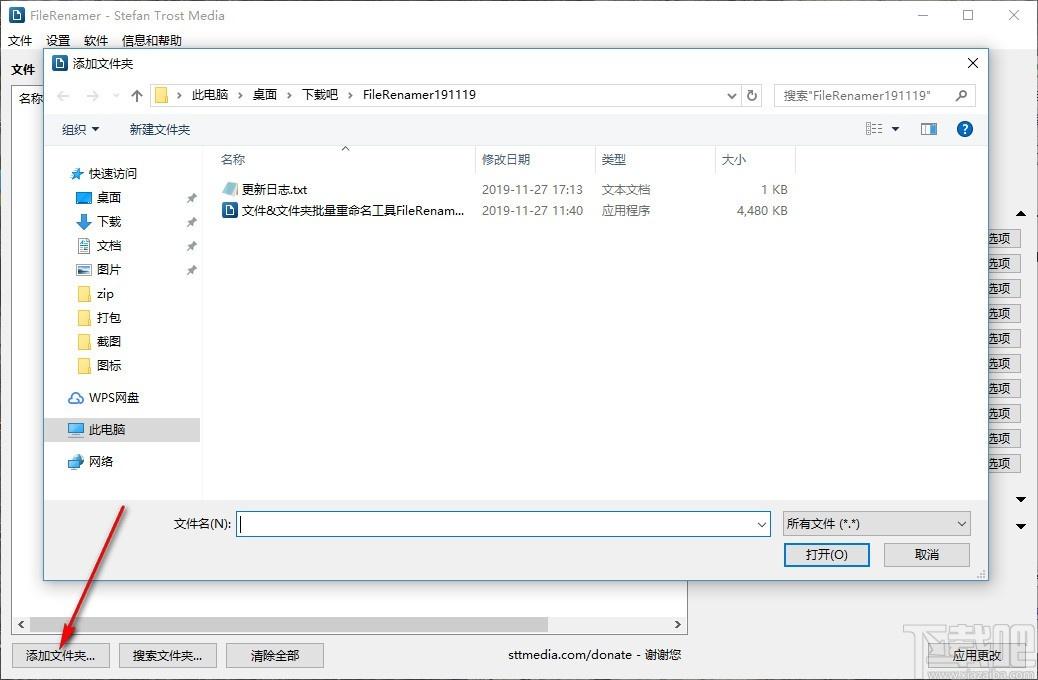Click 清除全部 button in FileRenamer
1038x680 pixels.
275,656
